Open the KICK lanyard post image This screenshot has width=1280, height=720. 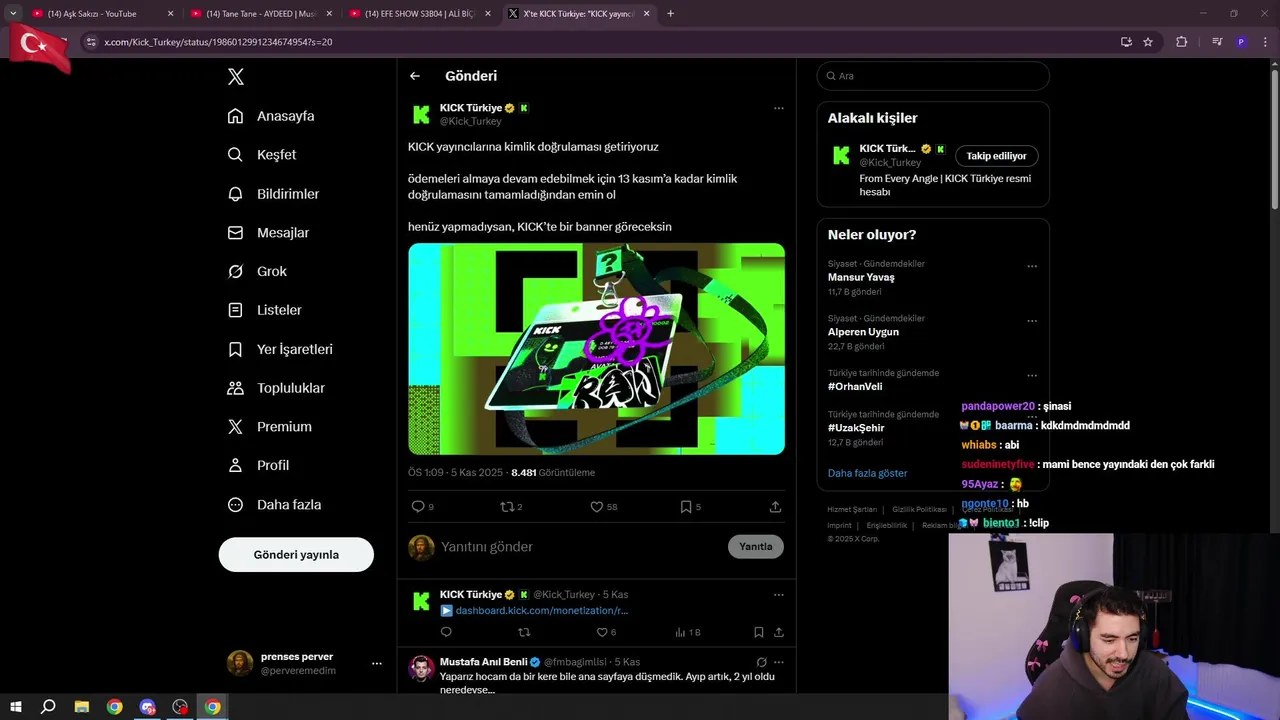[596, 349]
